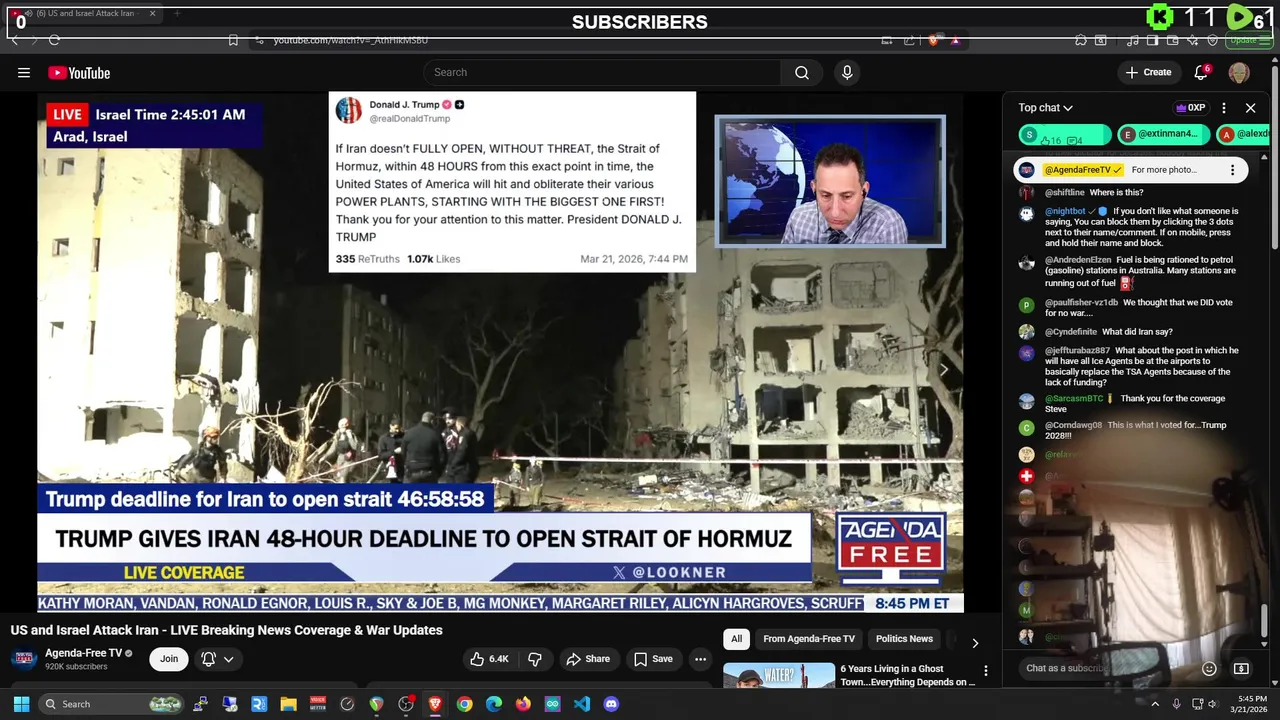Open the notifications bell

[x=1202, y=72]
